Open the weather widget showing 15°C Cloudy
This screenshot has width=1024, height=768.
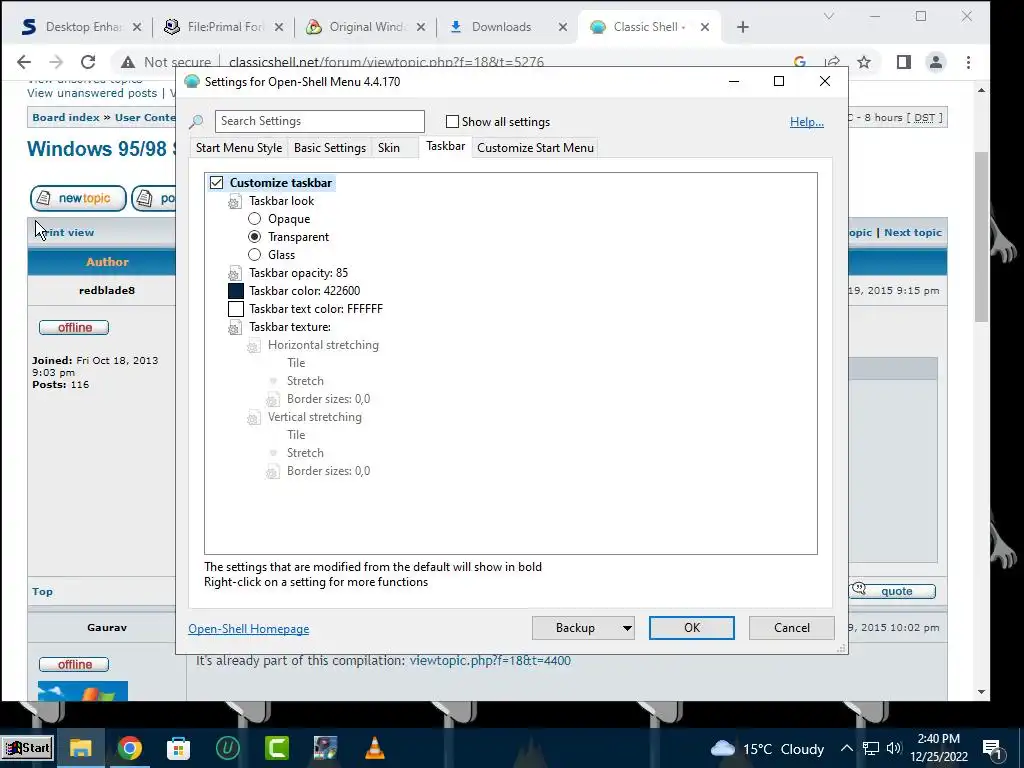point(767,748)
